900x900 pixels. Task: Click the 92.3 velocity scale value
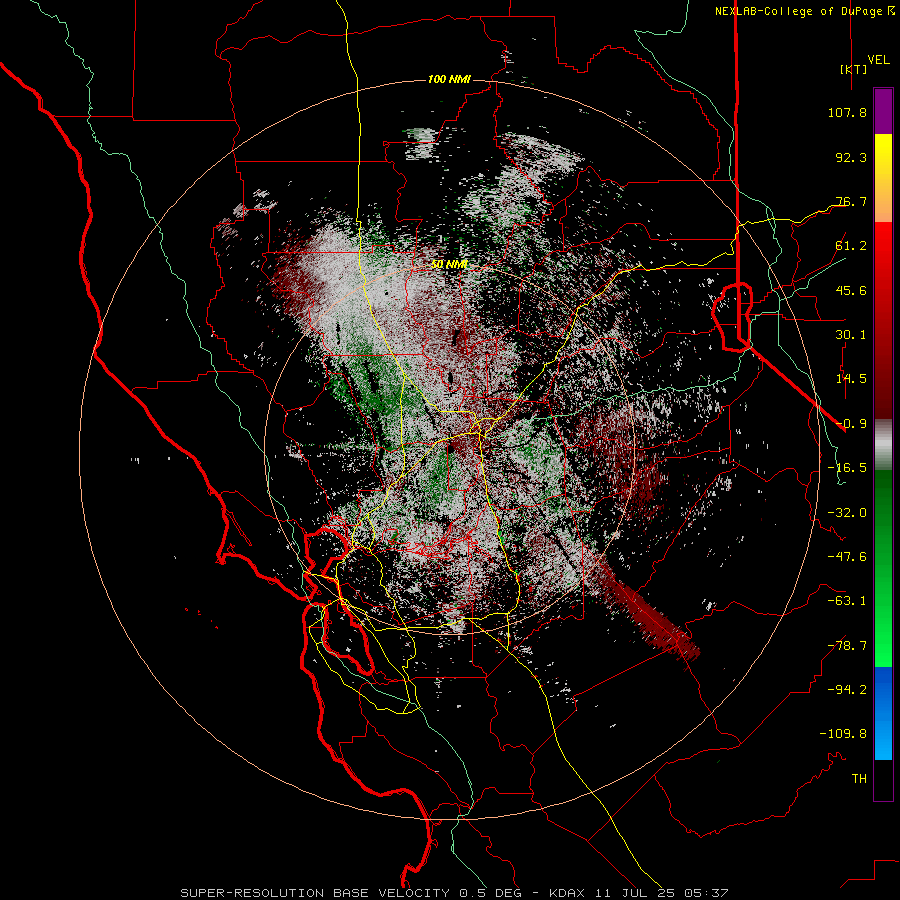pos(851,157)
